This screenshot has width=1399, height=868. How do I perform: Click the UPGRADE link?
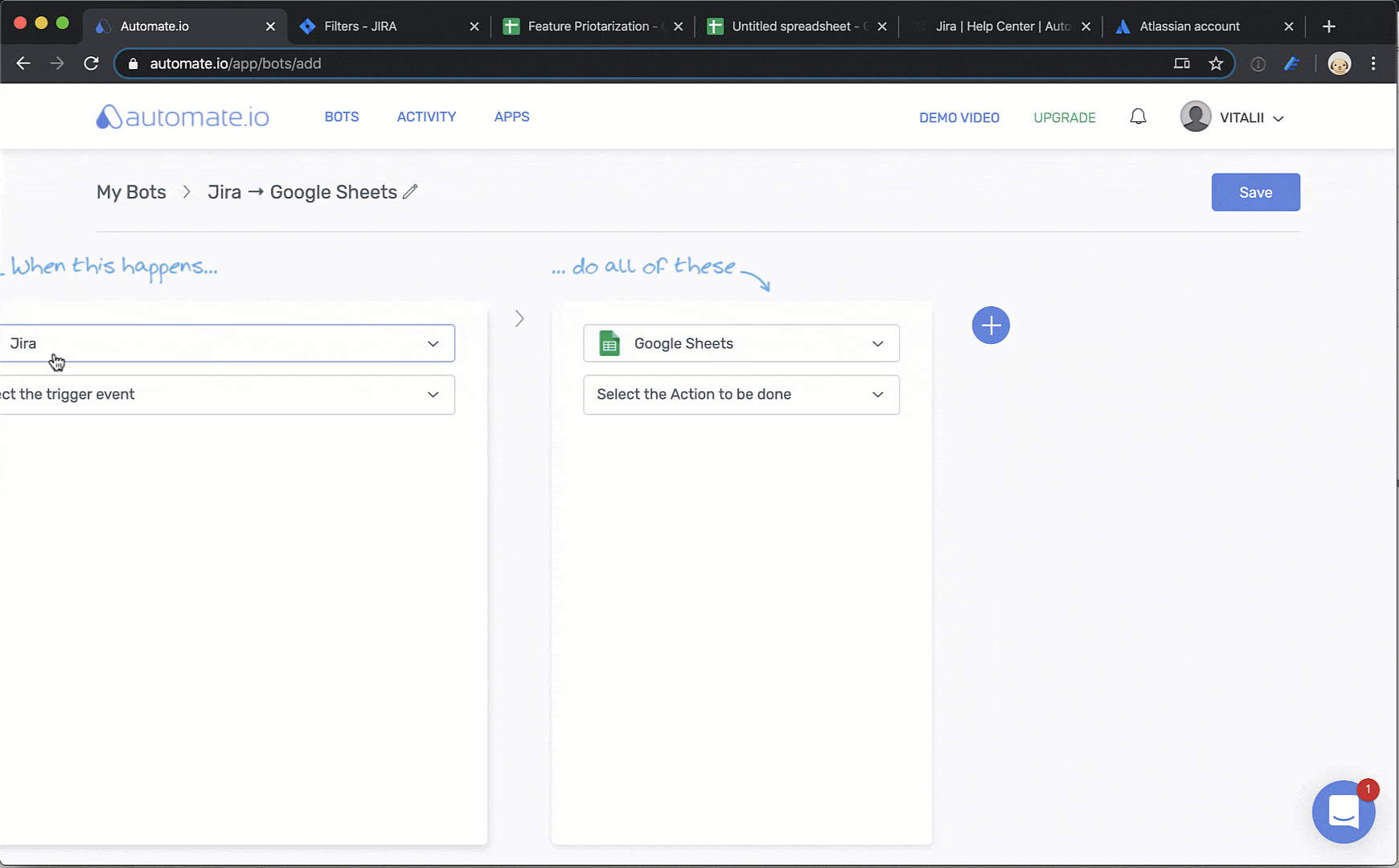point(1065,117)
